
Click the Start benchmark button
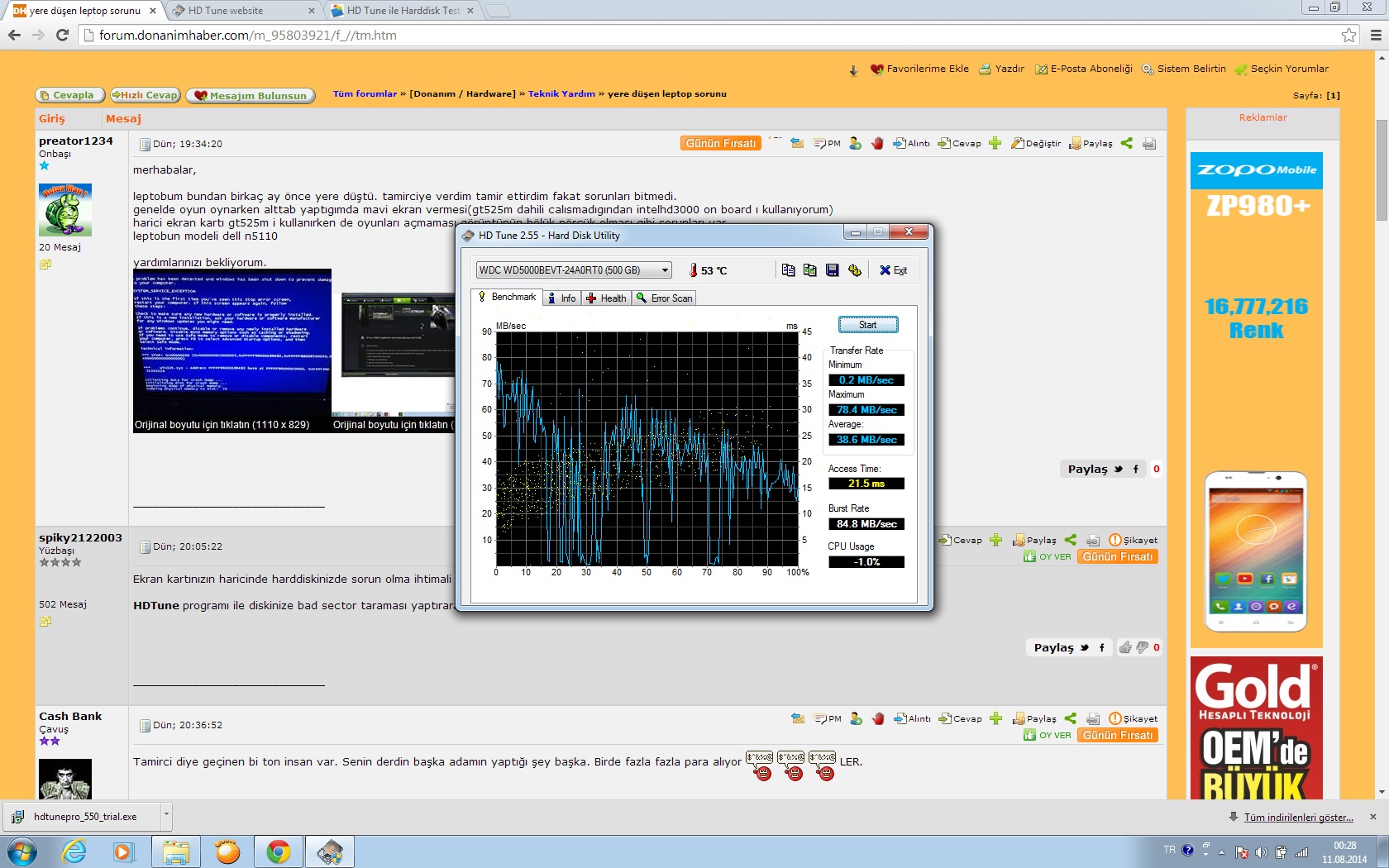[867, 325]
